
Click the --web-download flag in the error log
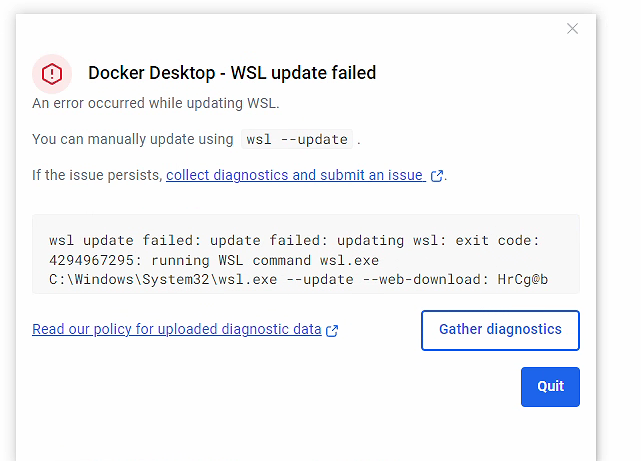pyautogui.click(x=426, y=280)
